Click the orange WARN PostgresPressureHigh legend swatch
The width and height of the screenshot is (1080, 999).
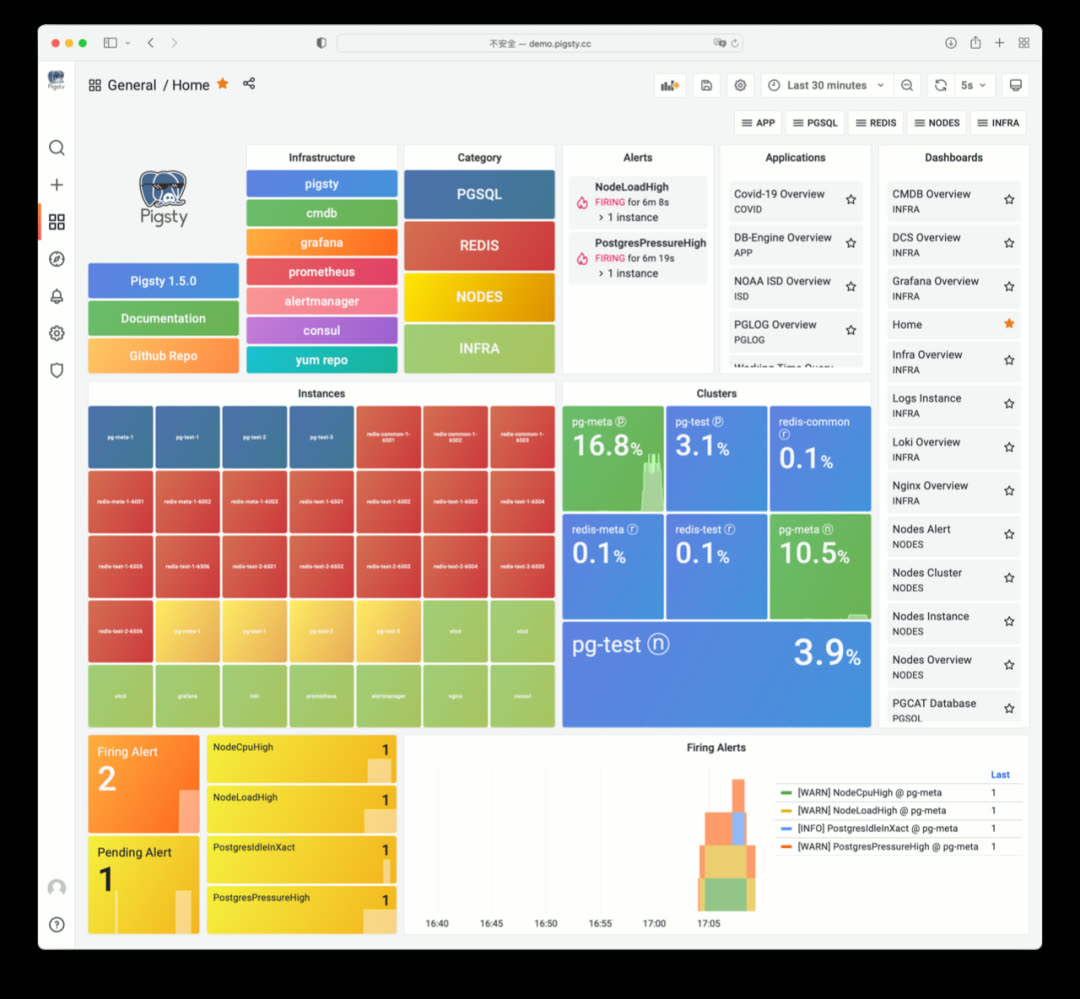[x=786, y=847]
